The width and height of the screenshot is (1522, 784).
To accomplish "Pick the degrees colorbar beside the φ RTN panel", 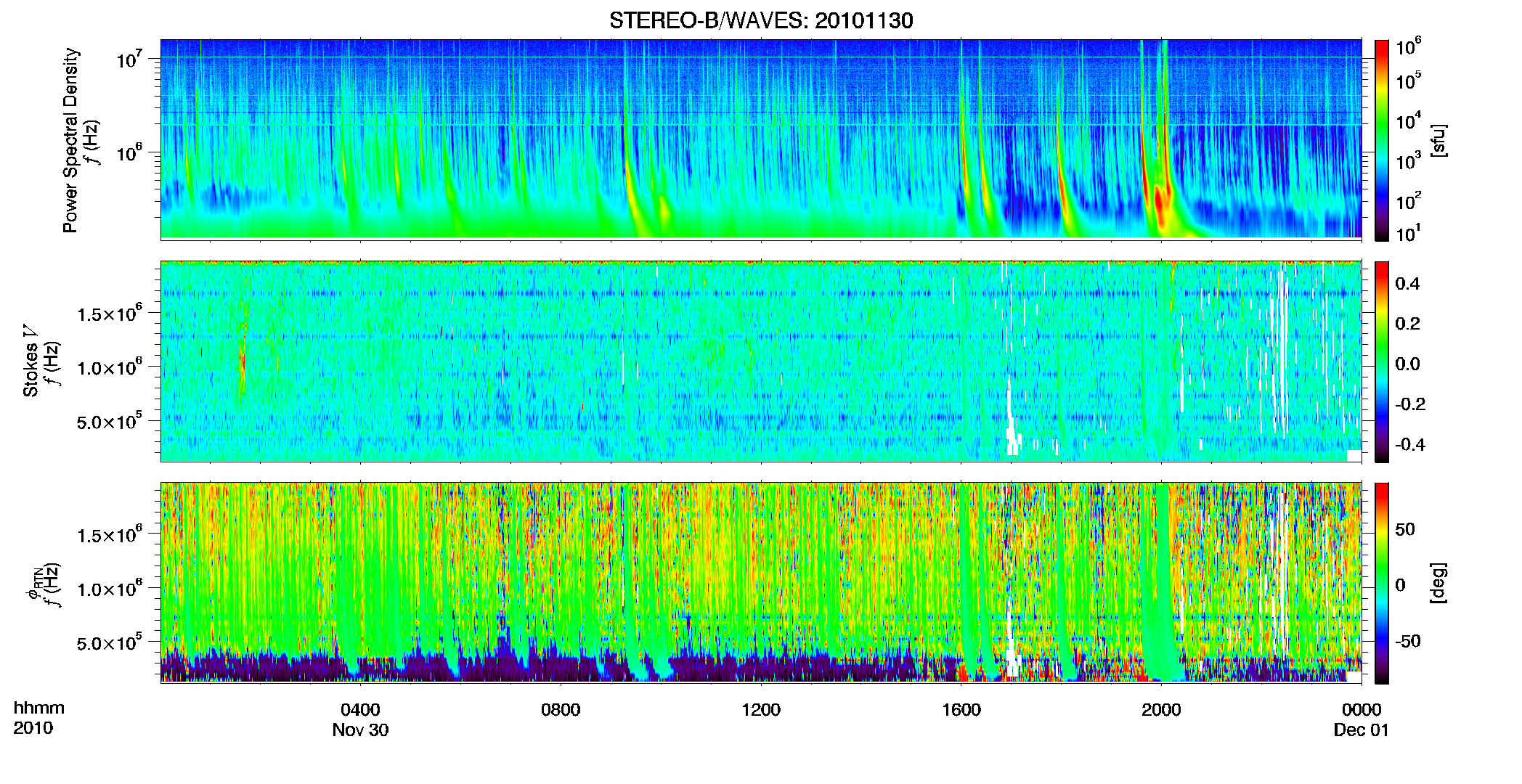I will (x=1382, y=583).
